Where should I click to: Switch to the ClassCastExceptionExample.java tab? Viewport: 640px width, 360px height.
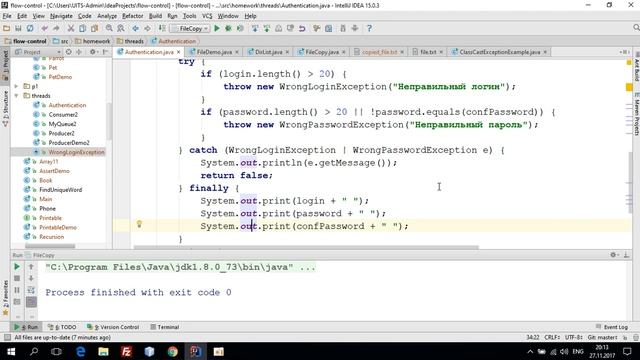[x=500, y=52]
